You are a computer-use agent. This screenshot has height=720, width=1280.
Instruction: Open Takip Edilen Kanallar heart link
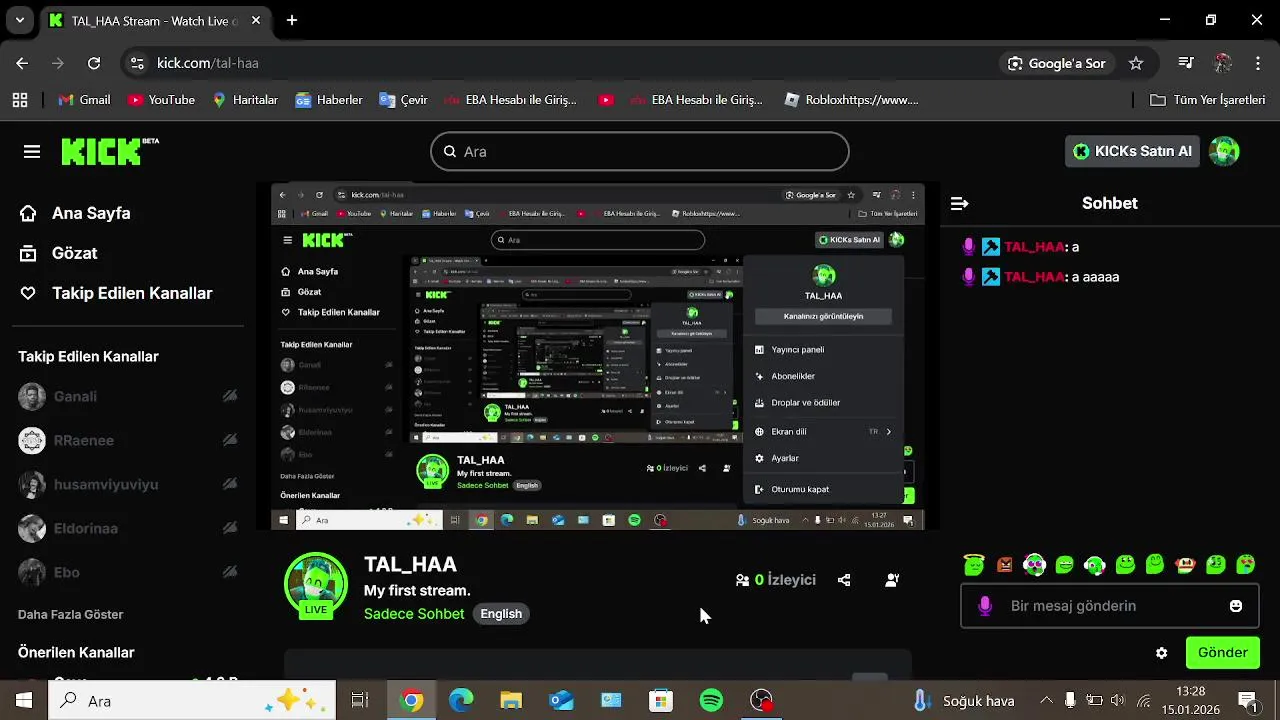pos(116,293)
